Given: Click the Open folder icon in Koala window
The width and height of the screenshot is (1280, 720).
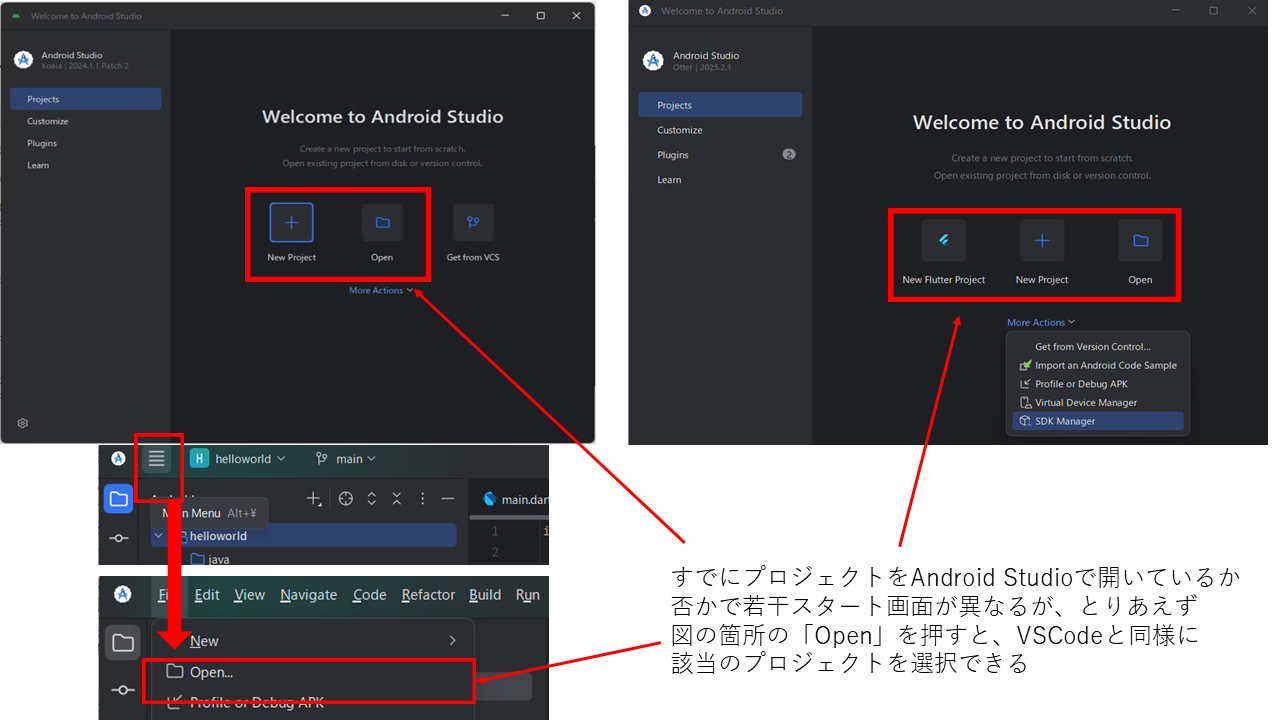Looking at the screenshot, I should pyautogui.click(x=382, y=222).
